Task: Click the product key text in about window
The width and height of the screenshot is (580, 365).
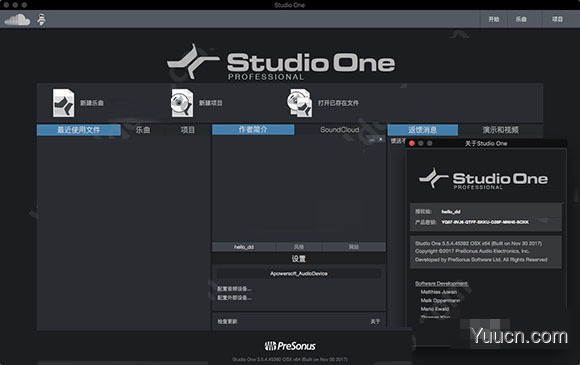Action: click(485, 222)
